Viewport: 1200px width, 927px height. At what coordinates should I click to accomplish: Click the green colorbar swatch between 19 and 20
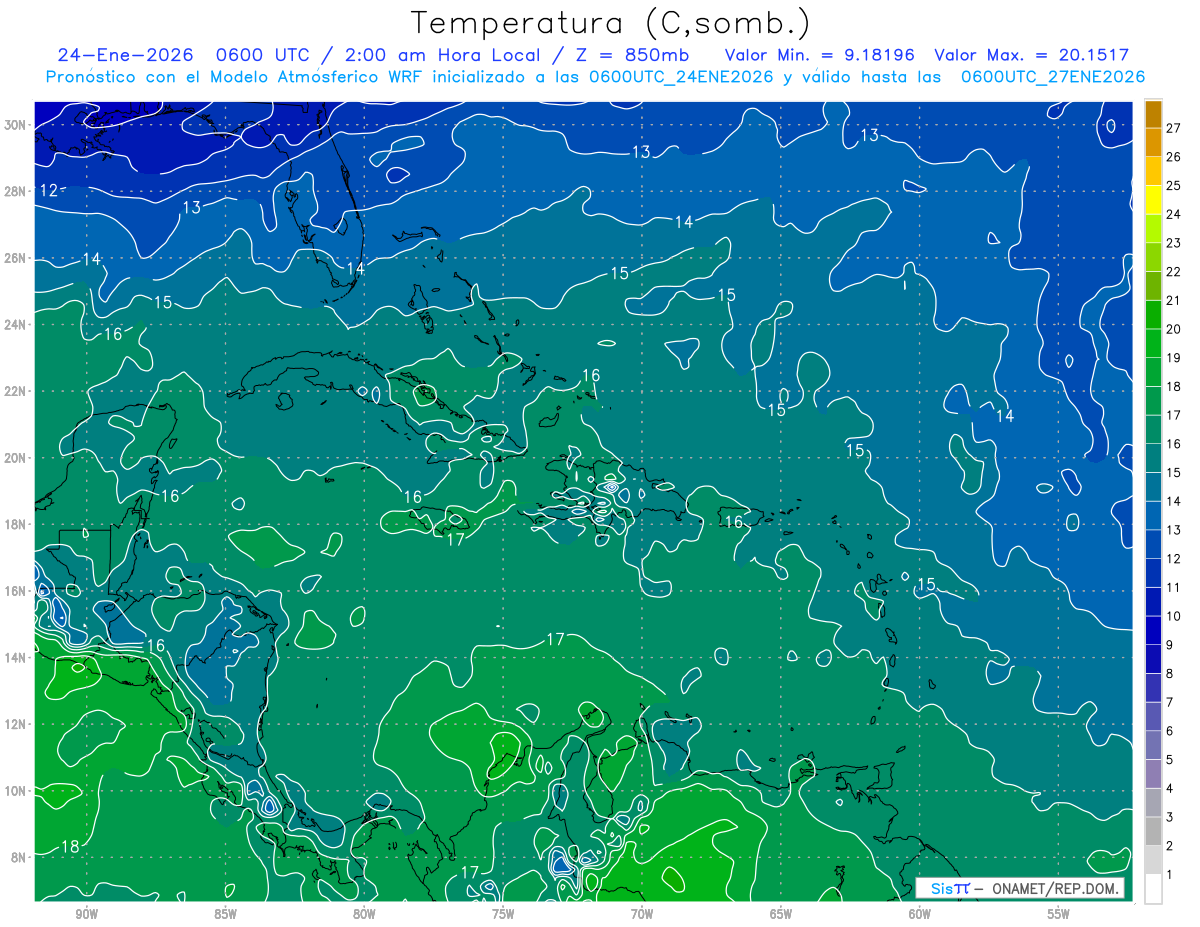pos(1153,344)
